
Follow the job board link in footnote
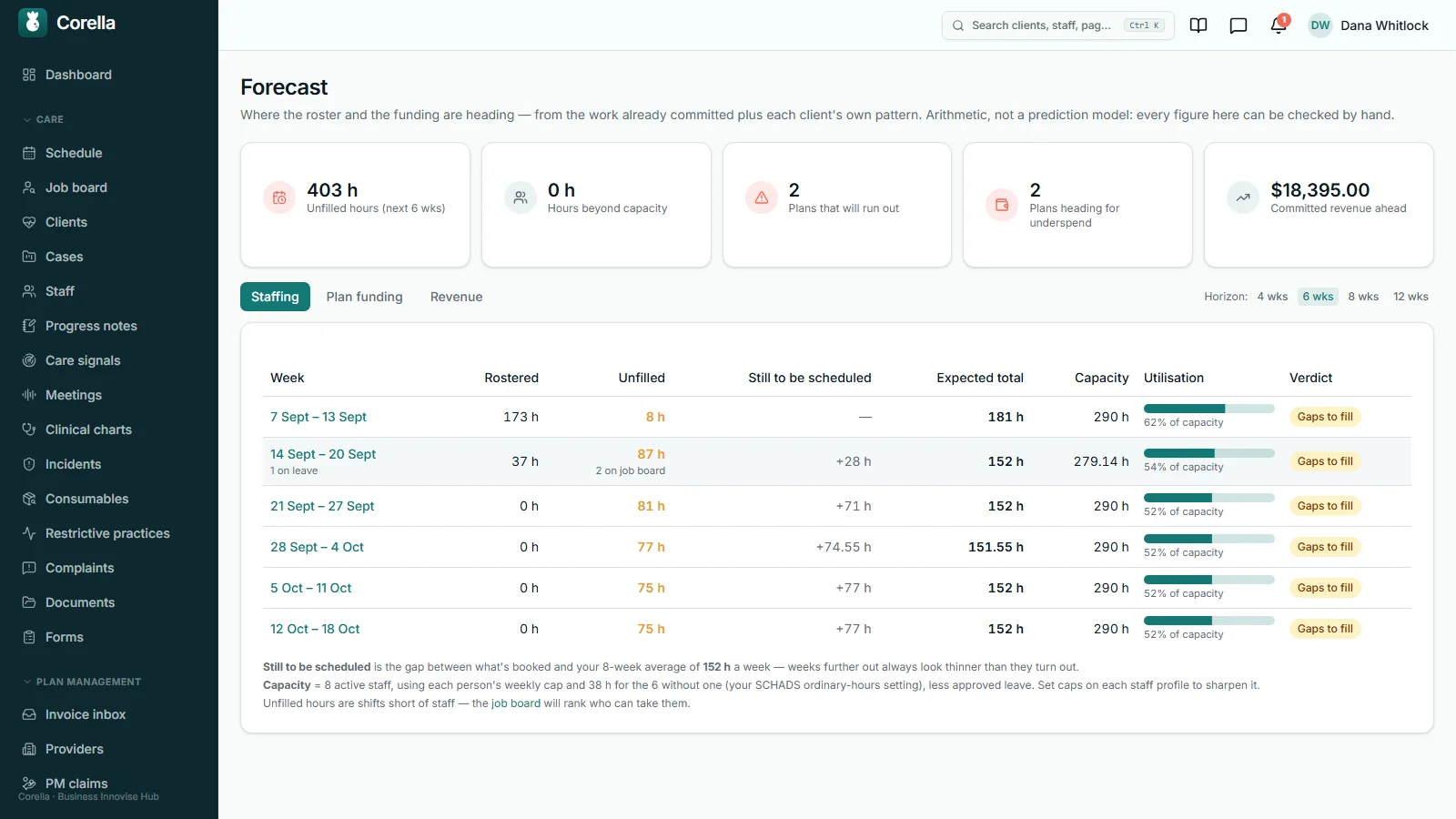[516, 703]
